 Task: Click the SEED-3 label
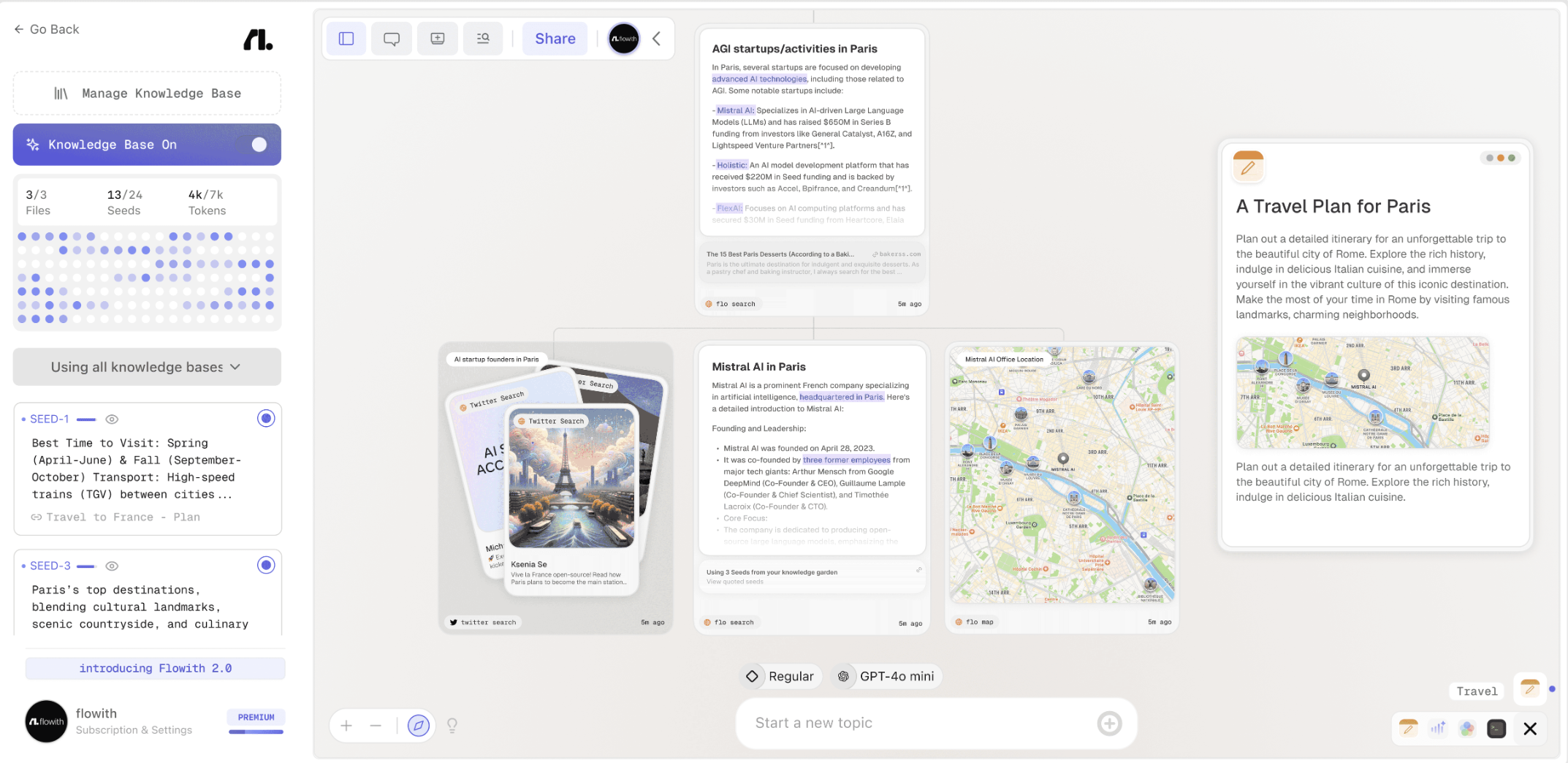coord(50,566)
